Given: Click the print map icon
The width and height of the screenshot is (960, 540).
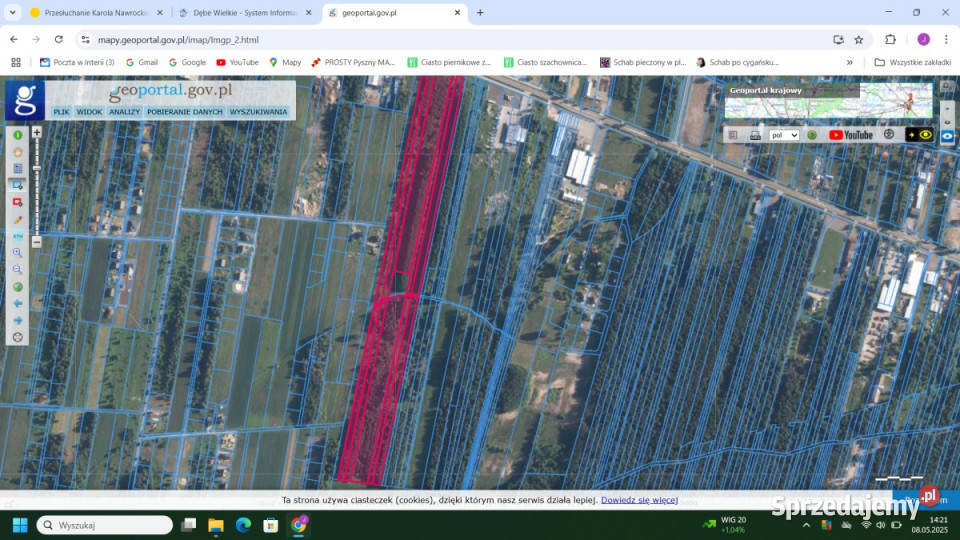Looking at the screenshot, I should tap(755, 135).
